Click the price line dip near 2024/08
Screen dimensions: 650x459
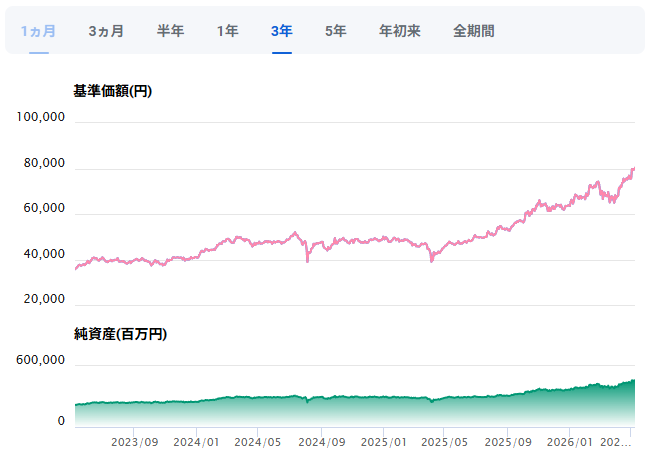click(307, 260)
